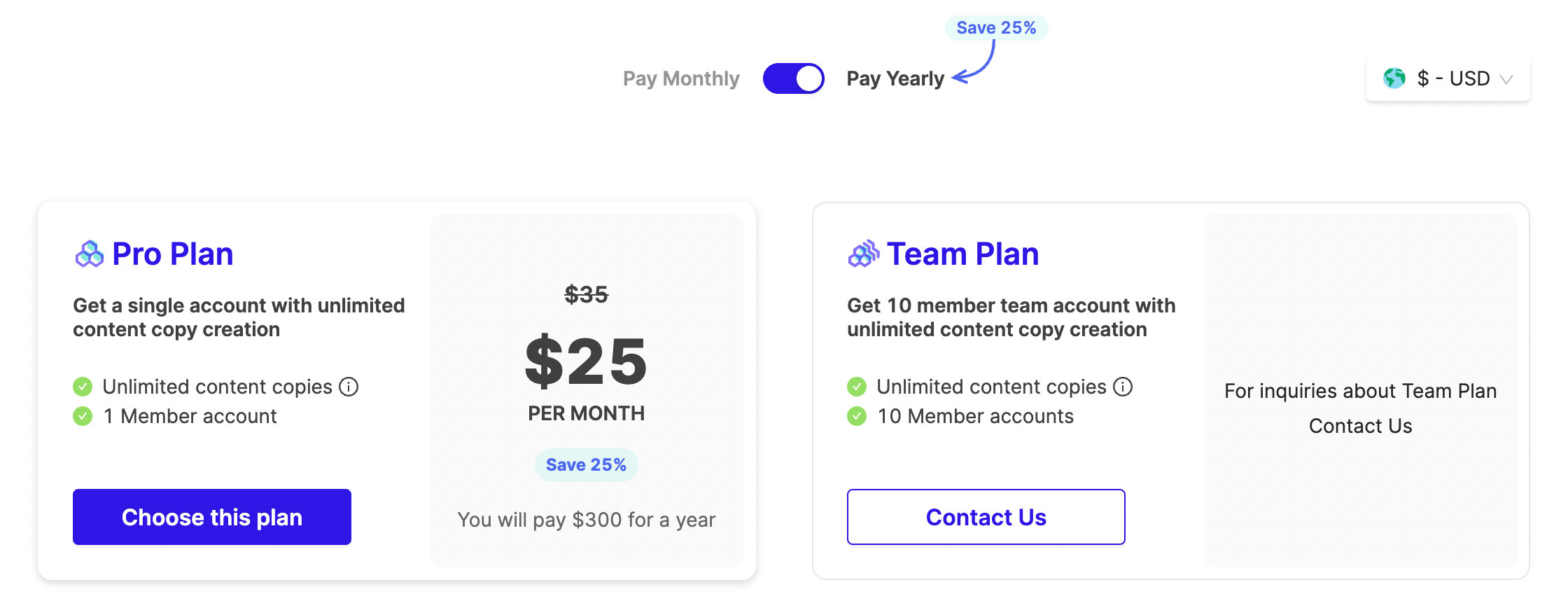The height and width of the screenshot is (601, 1568).
Task: Click green checkmark next to 10 Member accounts
Action: 857,416
